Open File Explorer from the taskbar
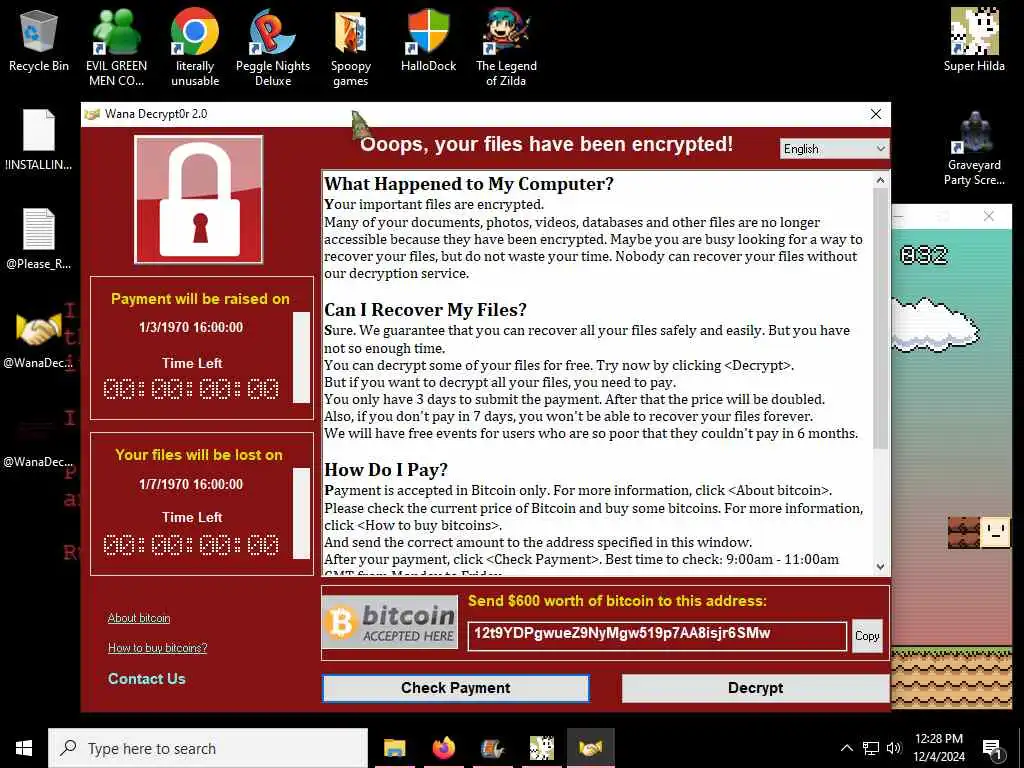Image resolution: width=1024 pixels, height=768 pixels. pyautogui.click(x=394, y=748)
